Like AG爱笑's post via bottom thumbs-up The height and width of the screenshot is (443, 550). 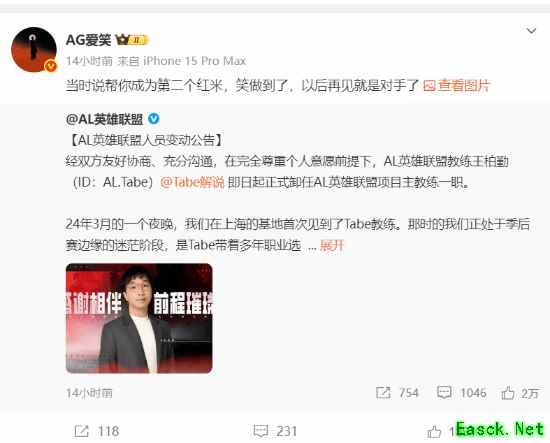[x=434, y=432]
